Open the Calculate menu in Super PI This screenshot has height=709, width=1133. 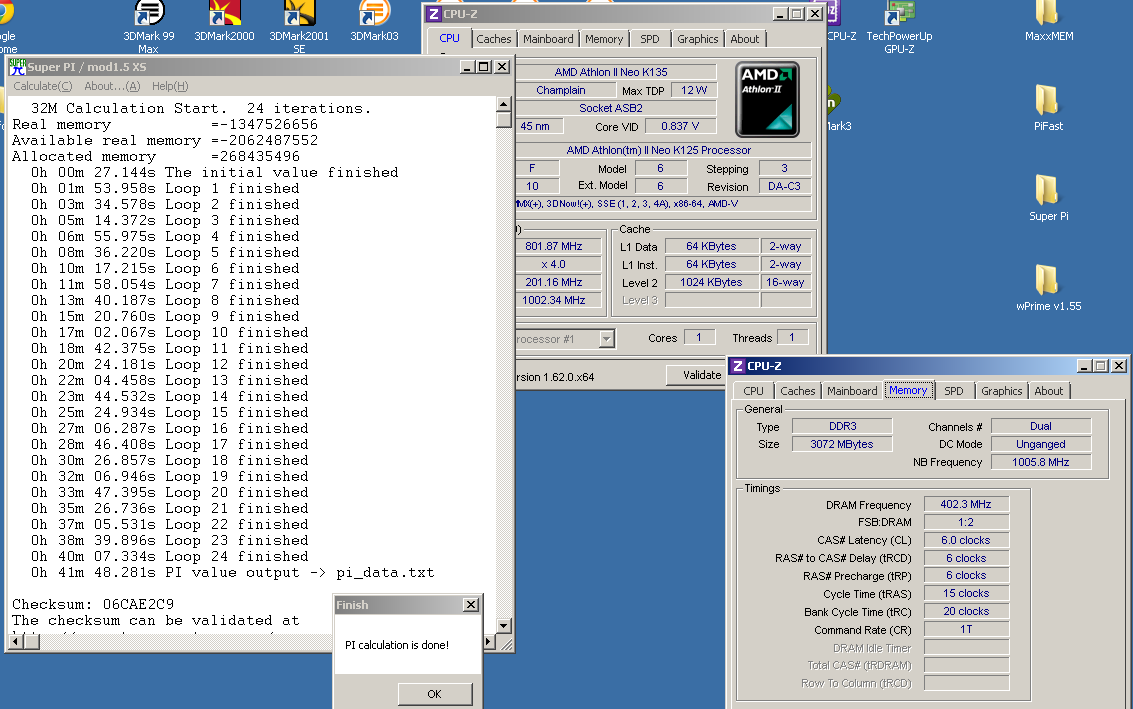point(43,86)
